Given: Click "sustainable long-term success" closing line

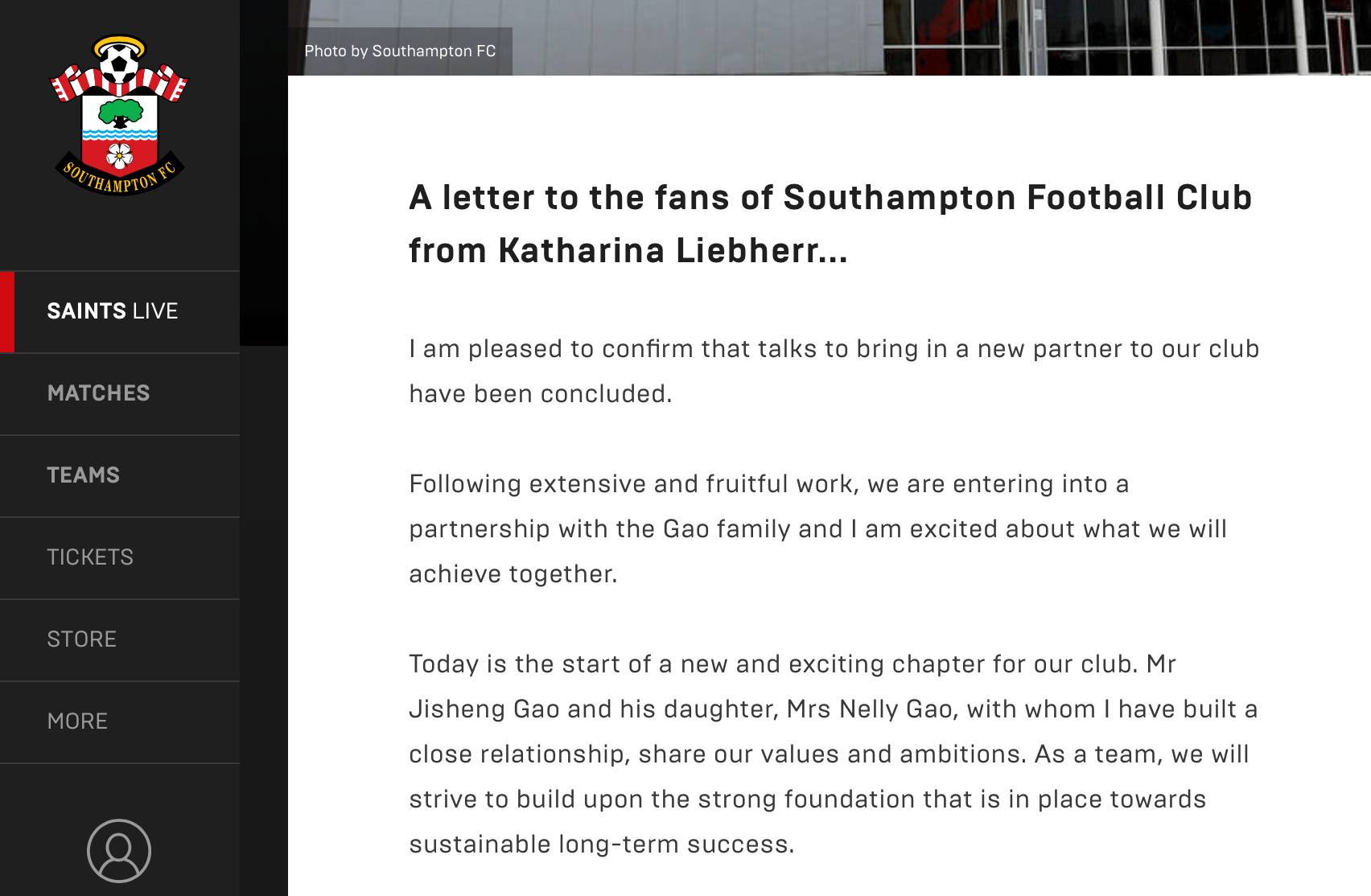Looking at the screenshot, I should tap(601, 845).
